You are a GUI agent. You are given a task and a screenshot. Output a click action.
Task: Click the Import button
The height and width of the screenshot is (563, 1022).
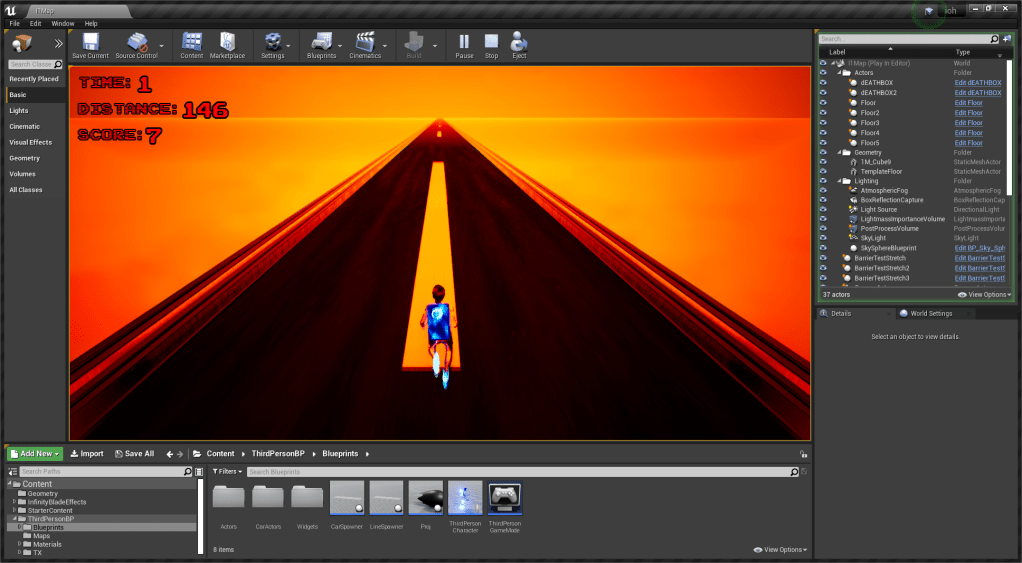(x=86, y=453)
